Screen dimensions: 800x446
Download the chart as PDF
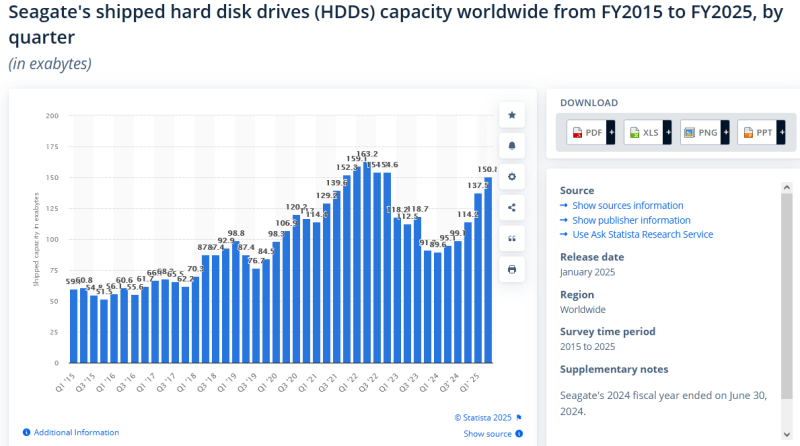[x=586, y=133]
